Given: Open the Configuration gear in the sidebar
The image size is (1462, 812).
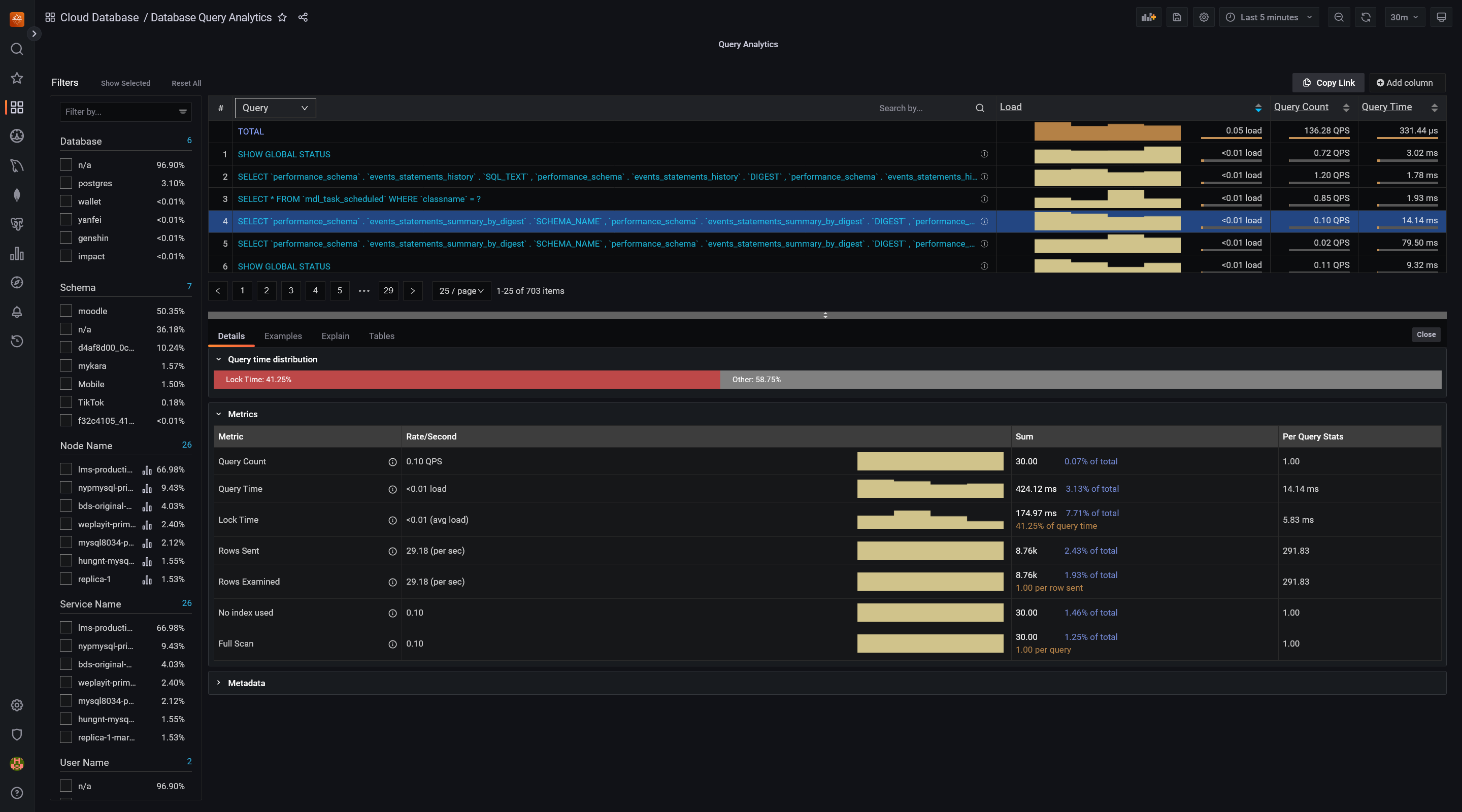Looking at the screenshot, I should coord(17,705).
